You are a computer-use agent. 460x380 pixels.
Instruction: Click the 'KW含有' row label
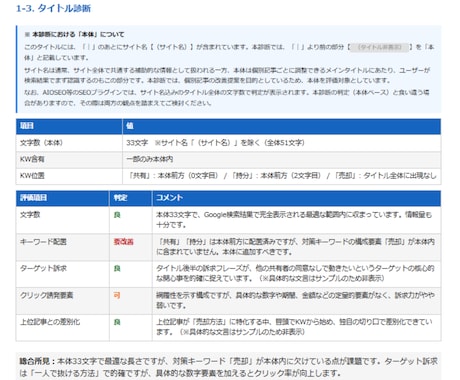[x=32, y=159]
